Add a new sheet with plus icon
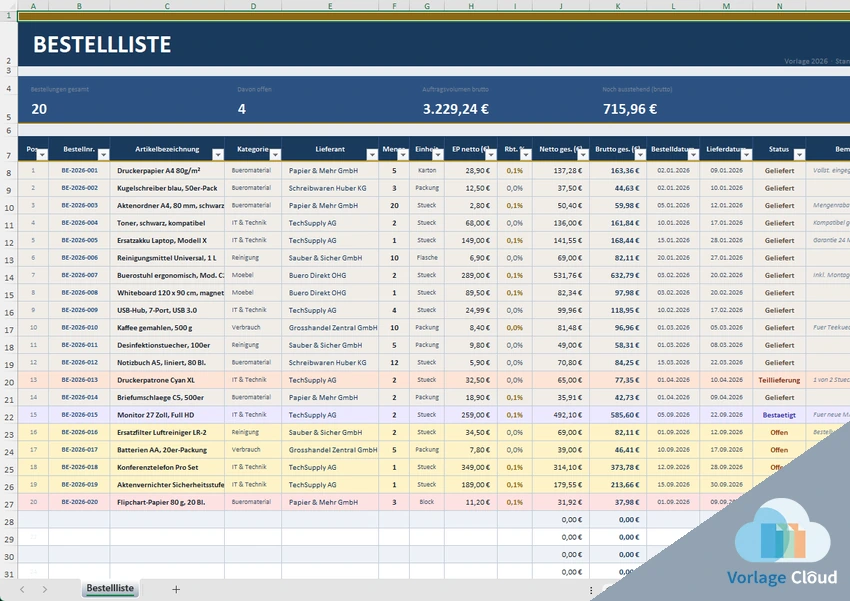 click(x=176, y=589)
